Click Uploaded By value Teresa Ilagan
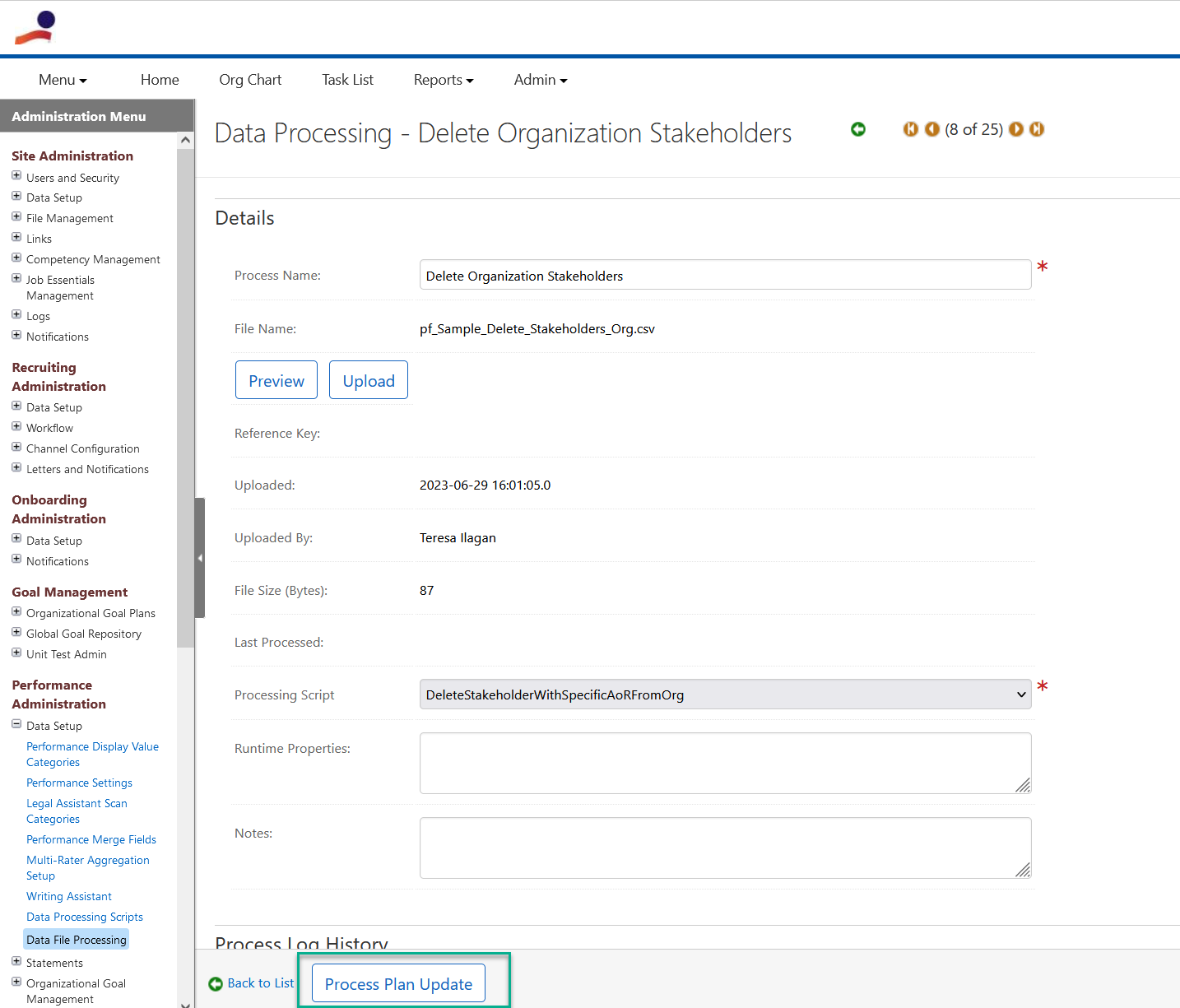This screenshot has height=1008, width=1180. (458, 538)
